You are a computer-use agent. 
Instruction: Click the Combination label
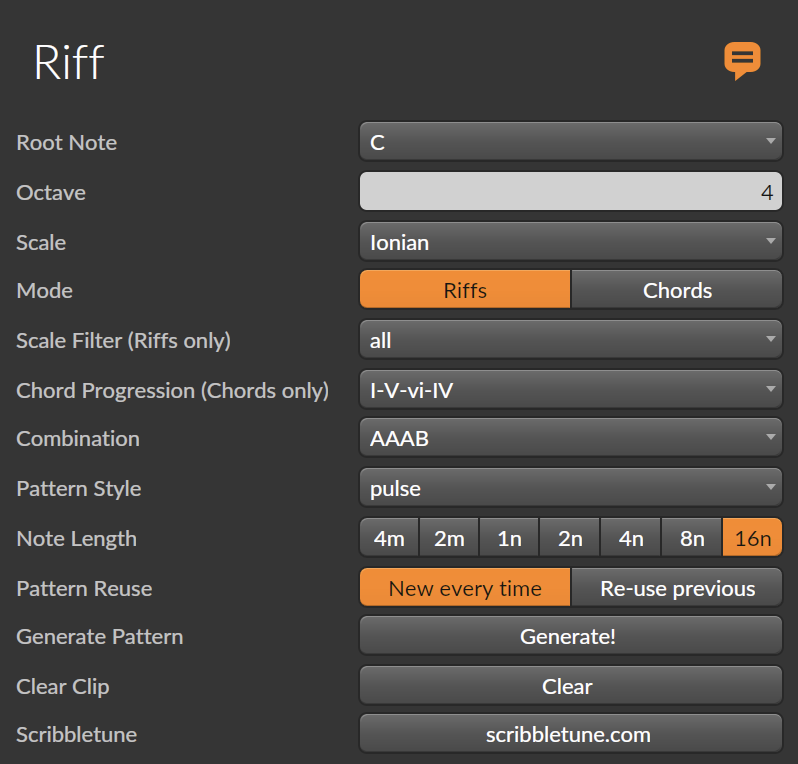(x=78, y=439)
